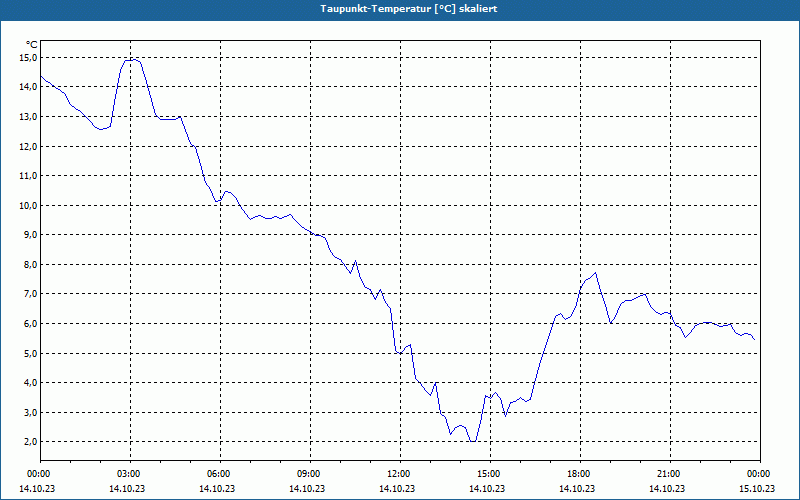Image resolution: width=800 pixels, height=500 pixels.
Task: Click the '11,0' y-axis label
Action: point(28,176)
